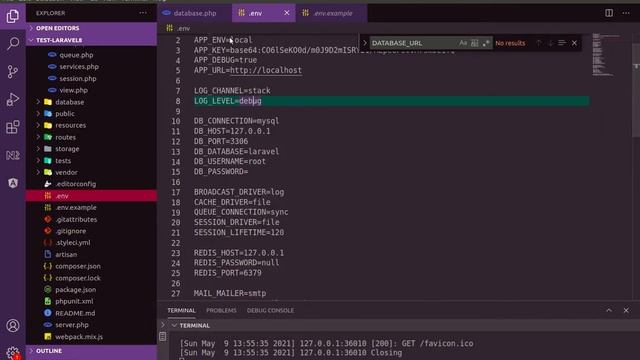Split the editor right
640x360 pixels.
(609, 13)
